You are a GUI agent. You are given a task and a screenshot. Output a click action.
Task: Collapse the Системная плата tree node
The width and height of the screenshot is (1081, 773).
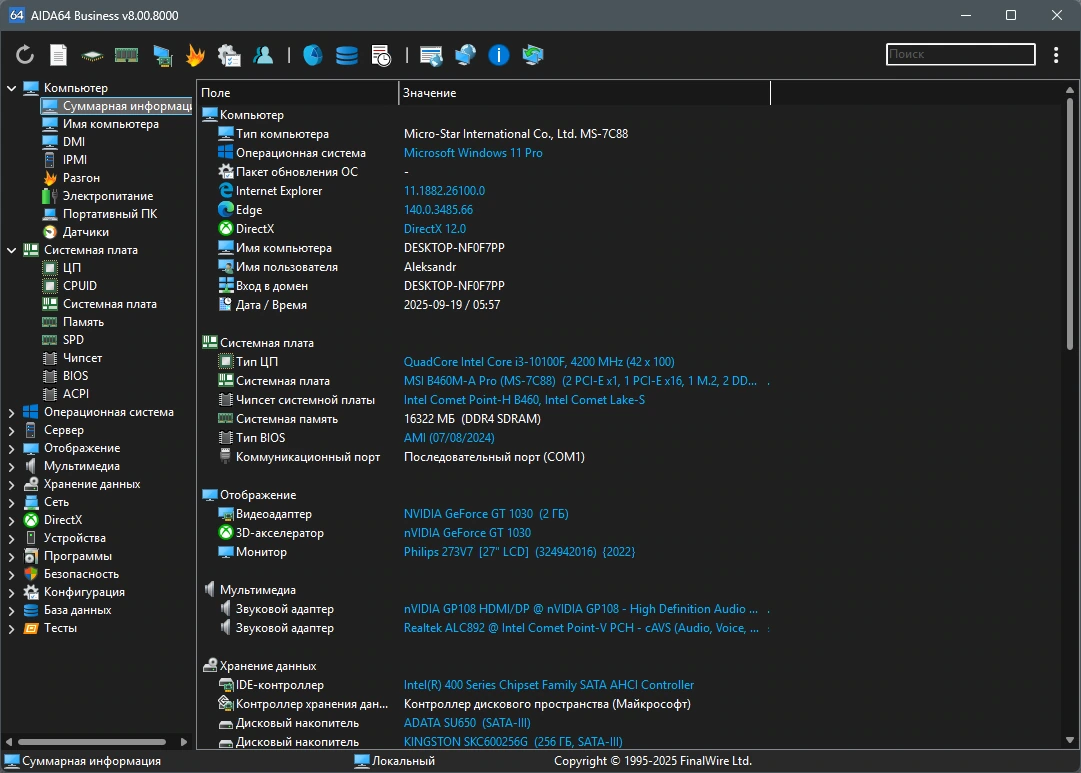[x=11, y=250]
